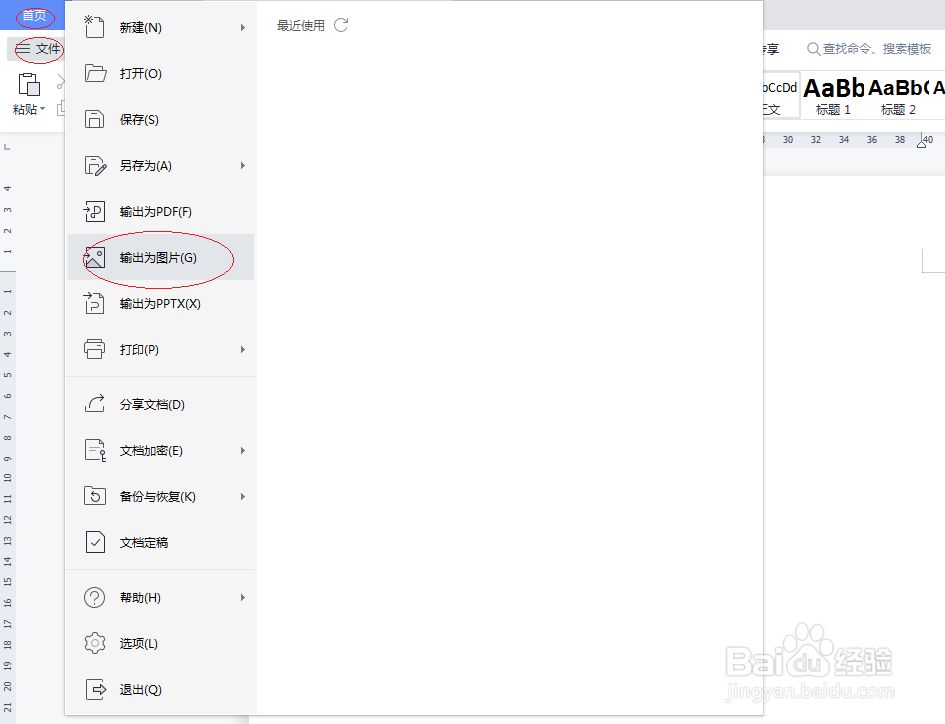Choose 打开(O) menu entry
945x724 pixels.
click(x=161, y=74)
